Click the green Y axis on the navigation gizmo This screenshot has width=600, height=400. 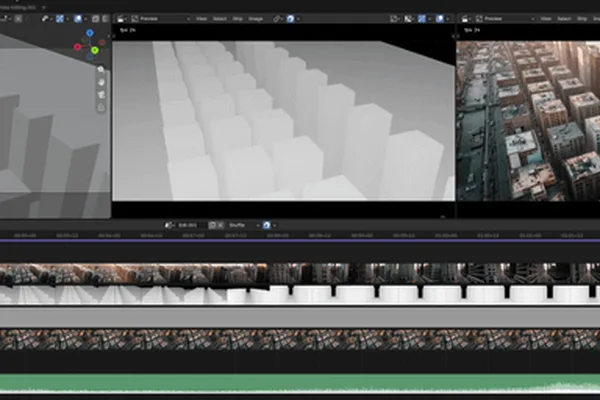(95, 50)
